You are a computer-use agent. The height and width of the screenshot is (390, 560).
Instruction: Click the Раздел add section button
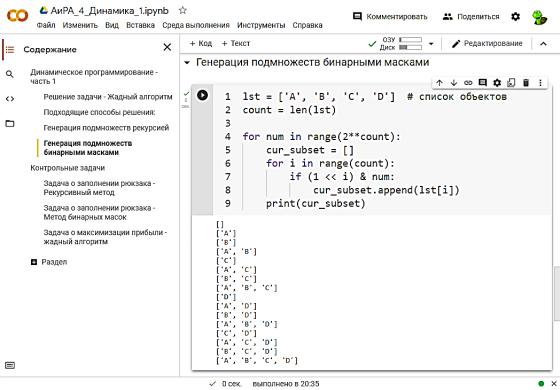[x=49, y=262]
